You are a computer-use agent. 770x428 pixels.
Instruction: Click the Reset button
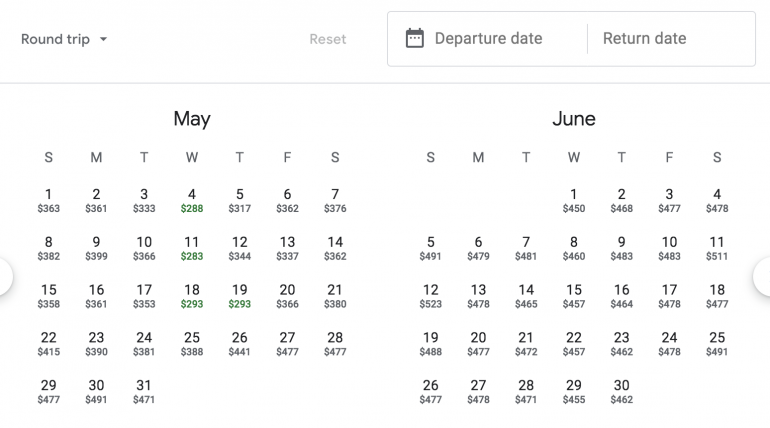(x=327, y=40)
